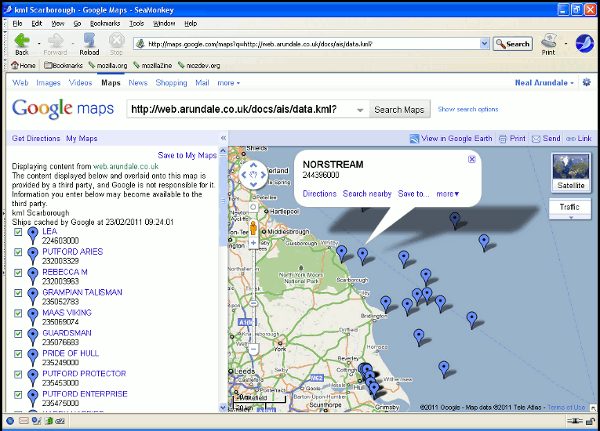Open the Maps search box suggestions arrow
This screenshot has height=431, width=600.
click(x=360, y=110)
